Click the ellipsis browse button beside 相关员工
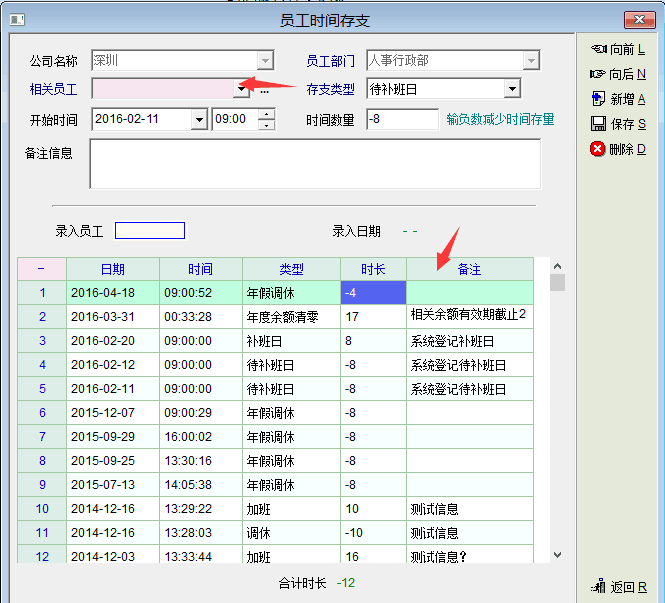Screen dimensions: 665x603 pyautogui.click(x=265, y=90)
